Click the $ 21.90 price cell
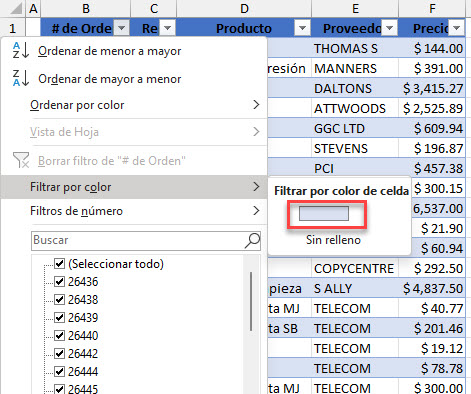 click(x=438, y=228)
